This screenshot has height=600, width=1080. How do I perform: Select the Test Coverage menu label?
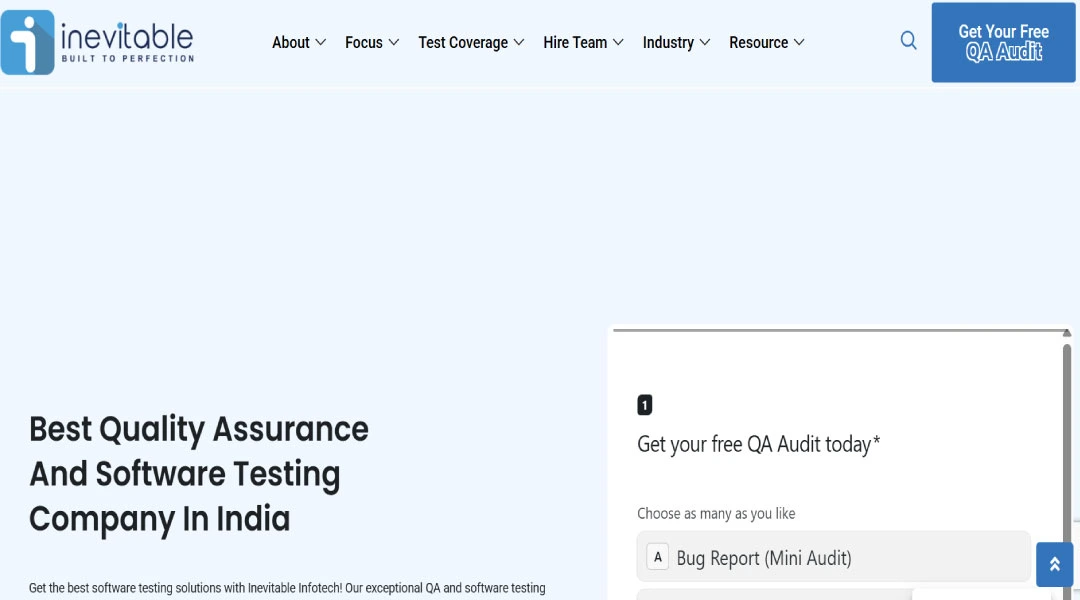click(x=463, y=42)
